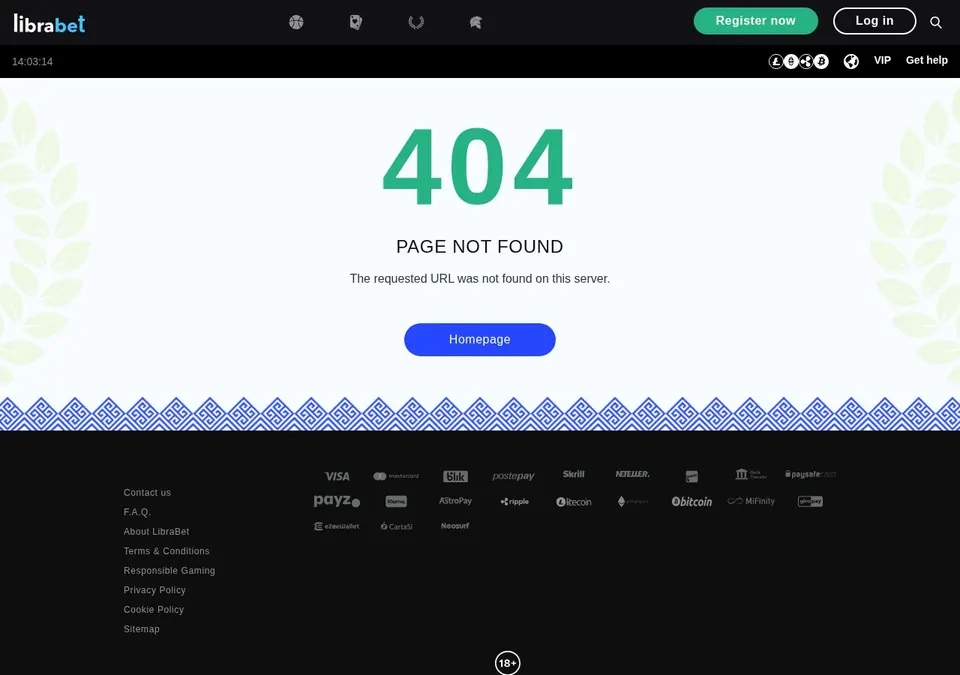Open the VIP menu item

[x=882, y=60]
